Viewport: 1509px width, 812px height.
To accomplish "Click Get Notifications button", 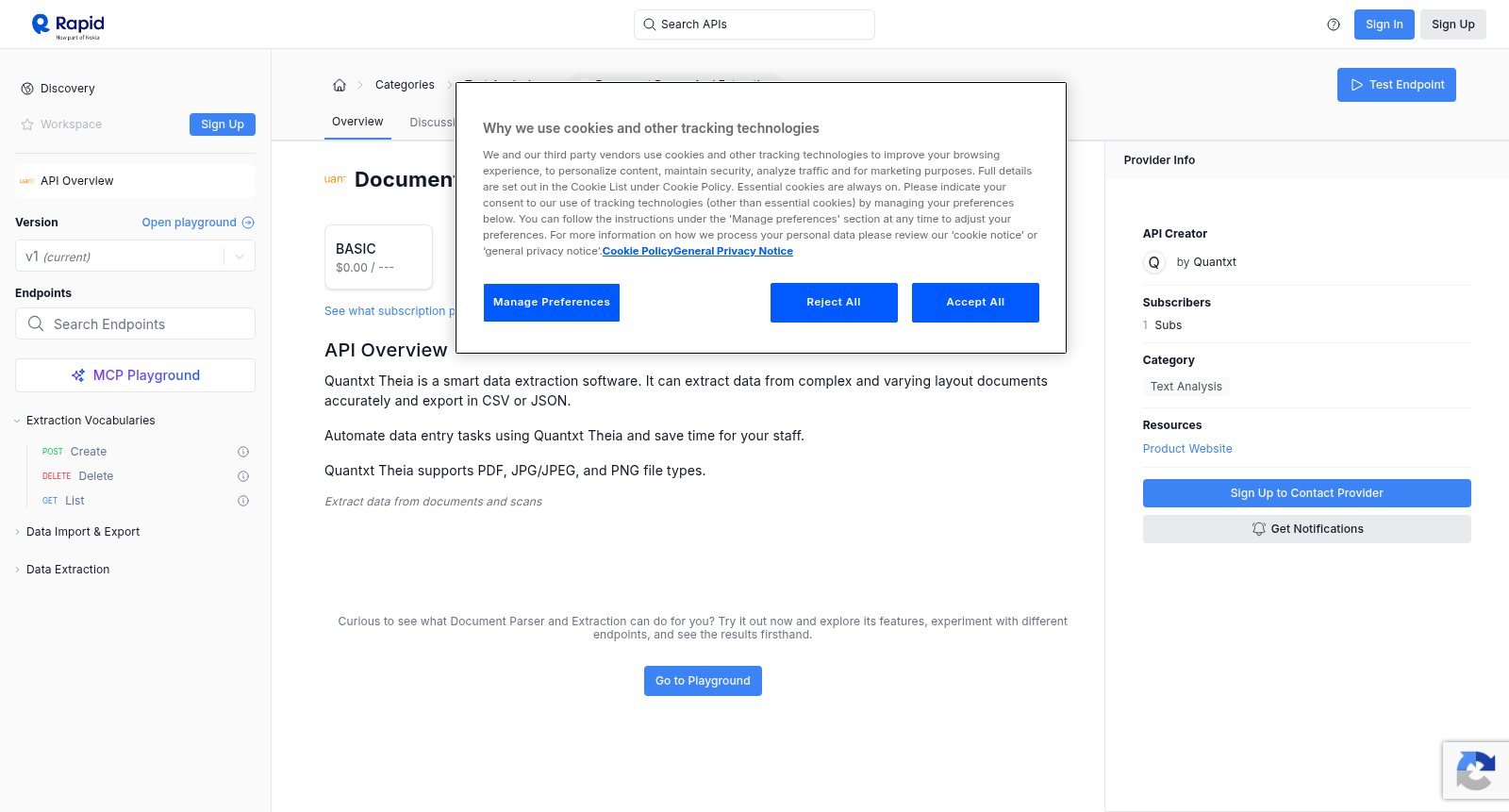I will point(1306,529).
